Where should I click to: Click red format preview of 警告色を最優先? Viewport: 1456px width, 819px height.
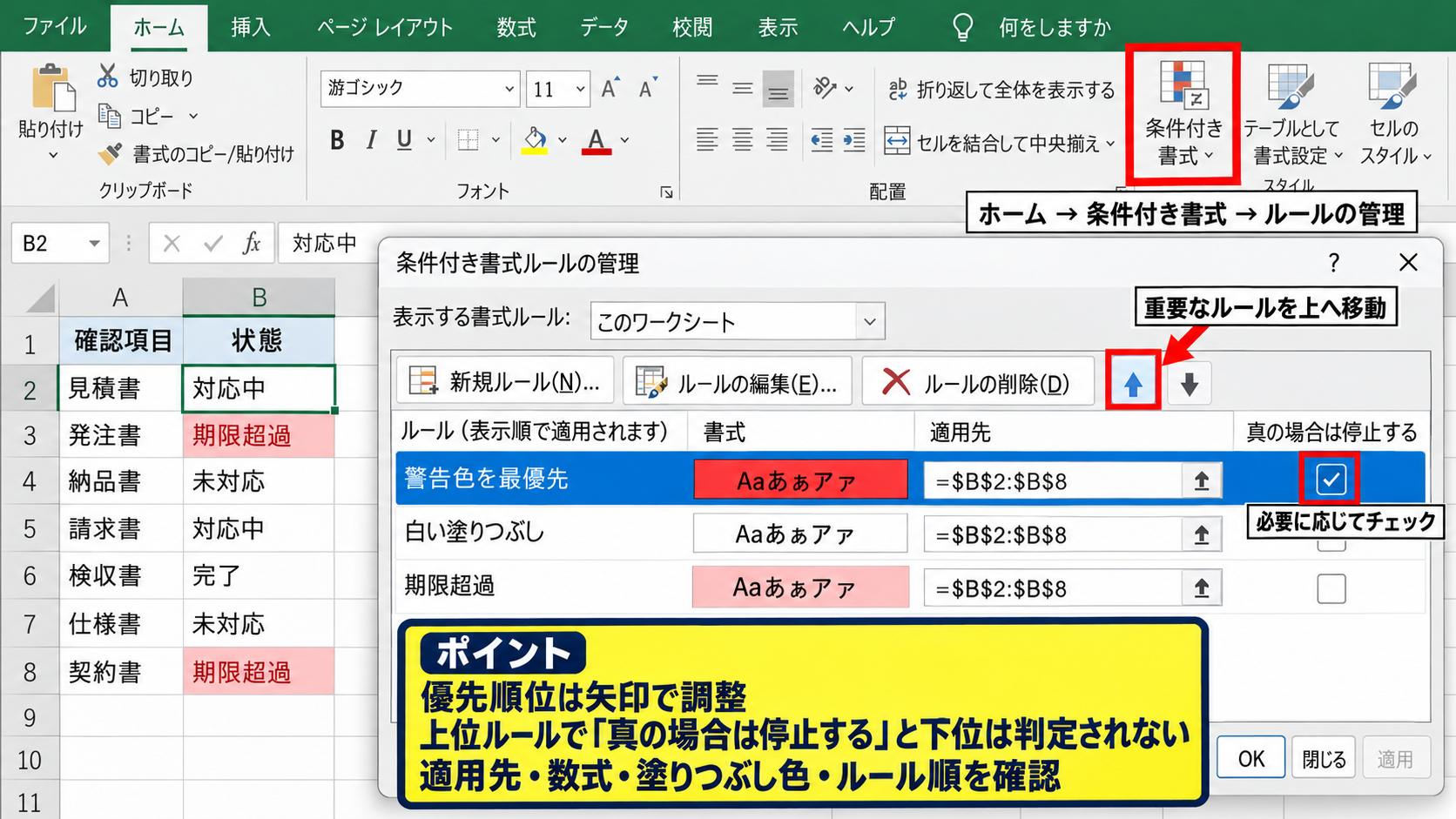click(800, 480)
